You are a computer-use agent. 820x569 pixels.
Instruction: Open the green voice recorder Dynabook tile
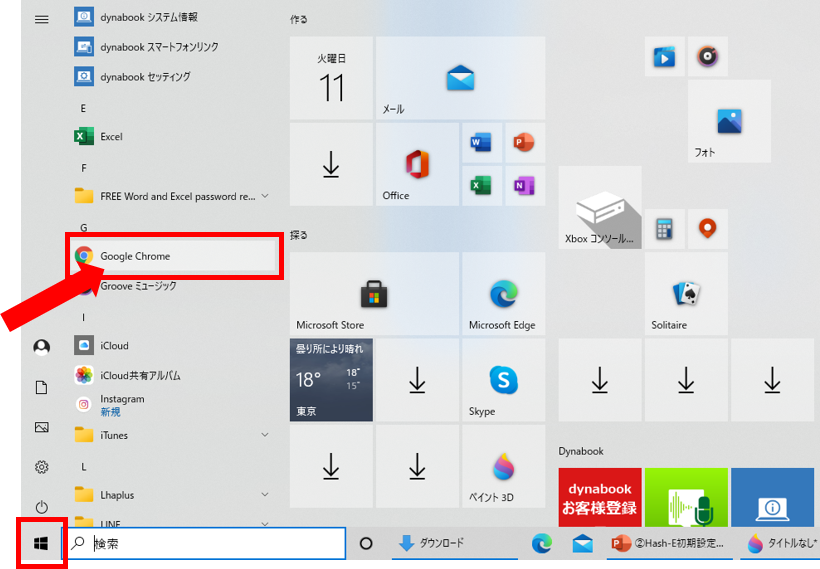point(686,497)
